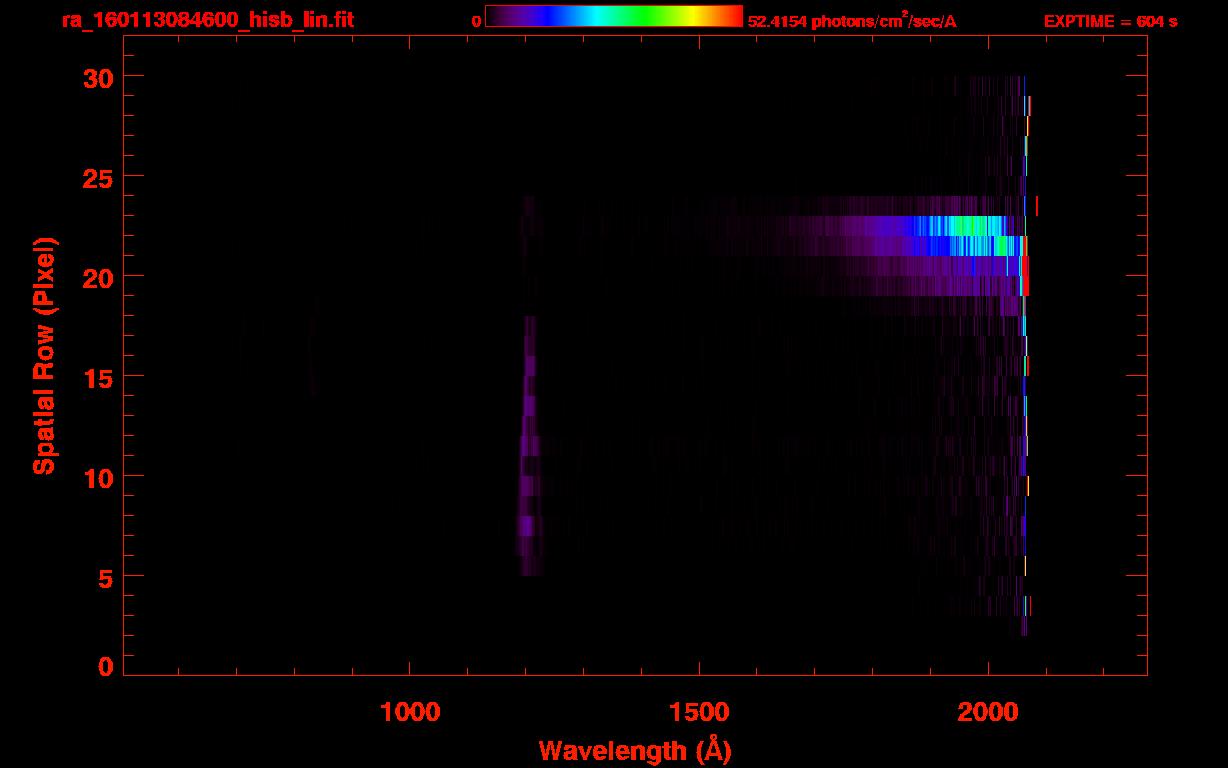
Task: Click the 52.4154 photons/cm²/sec/A label
Action: (852, 21)
